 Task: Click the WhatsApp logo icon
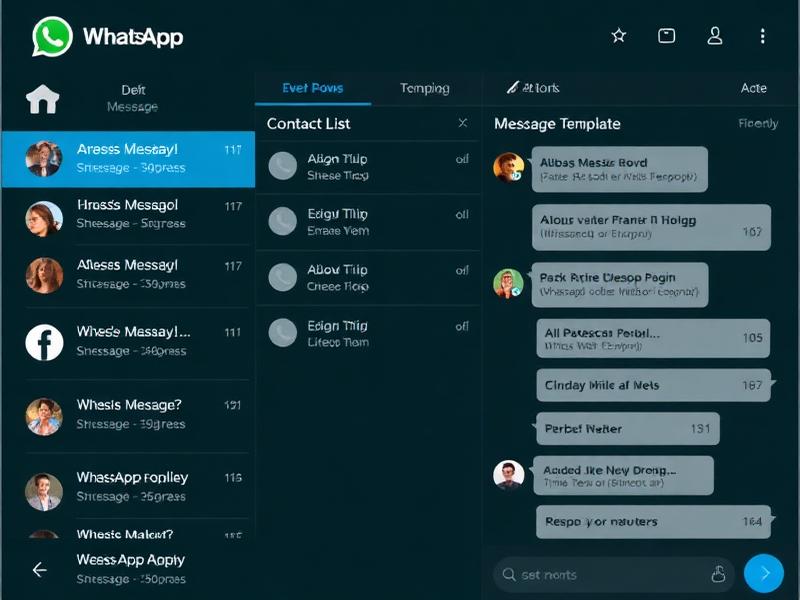[x=52, y=37]
